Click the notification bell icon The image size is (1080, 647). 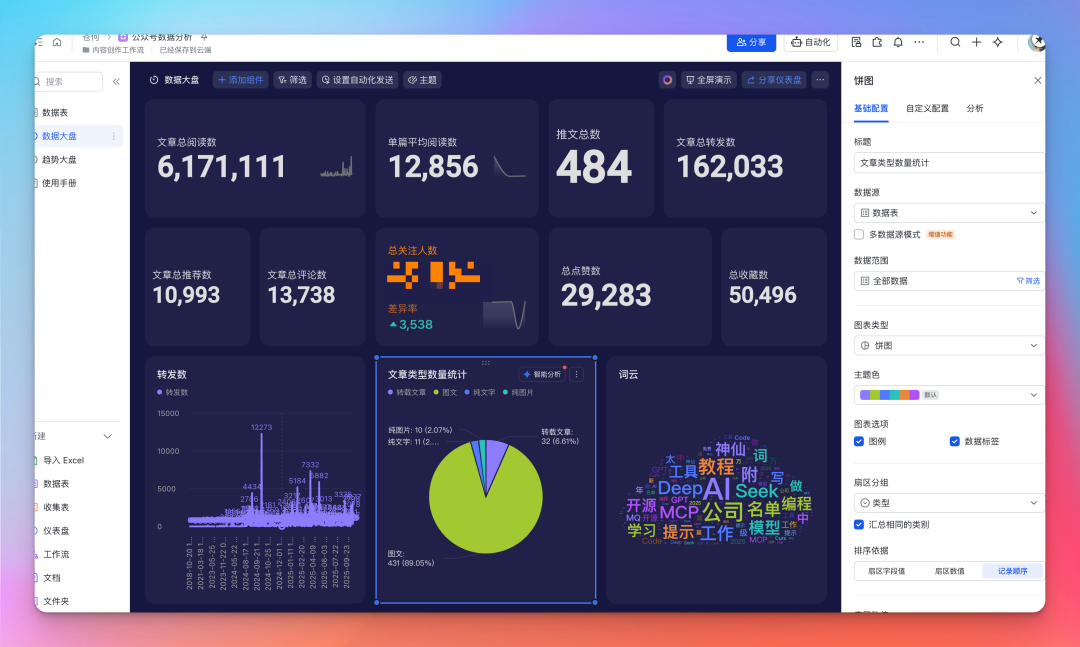tap(898, 43)
